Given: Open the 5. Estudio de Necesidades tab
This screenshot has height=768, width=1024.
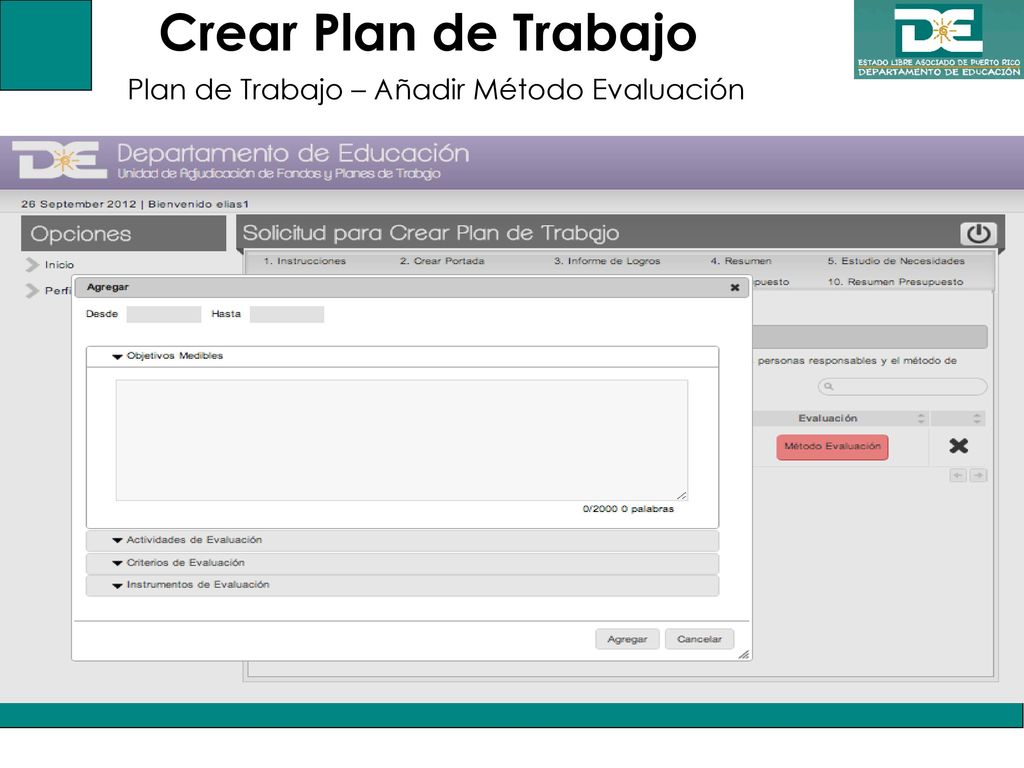Looking at the screenshot, I should 896,261.
